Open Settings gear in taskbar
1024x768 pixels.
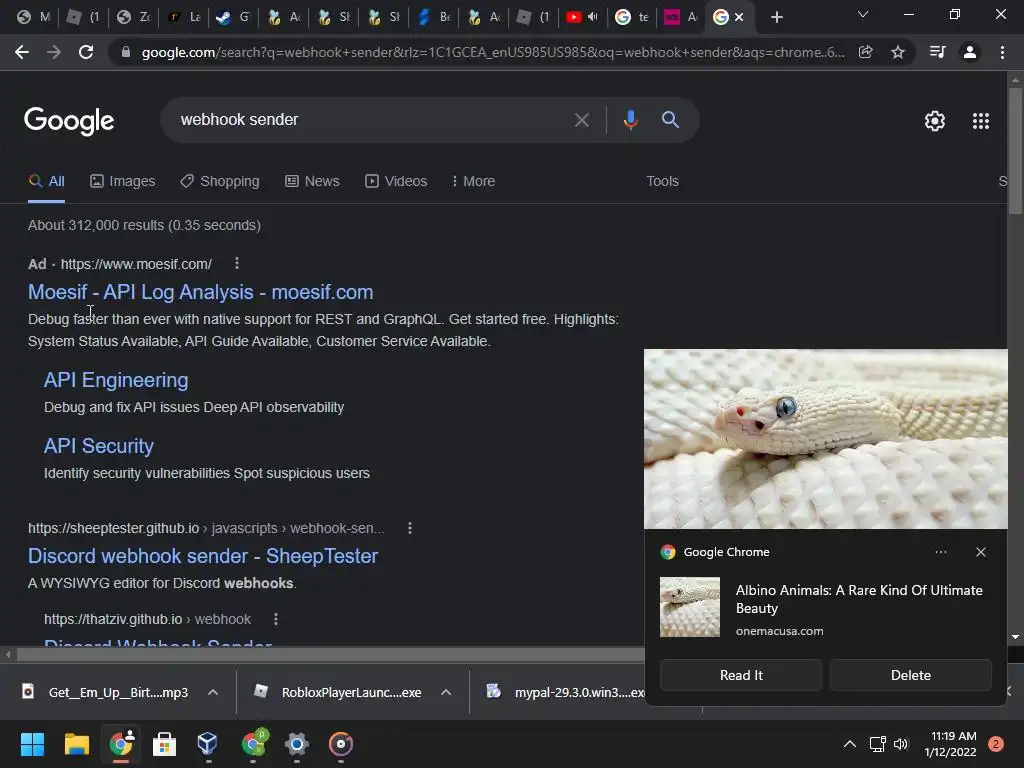(296, 744)
